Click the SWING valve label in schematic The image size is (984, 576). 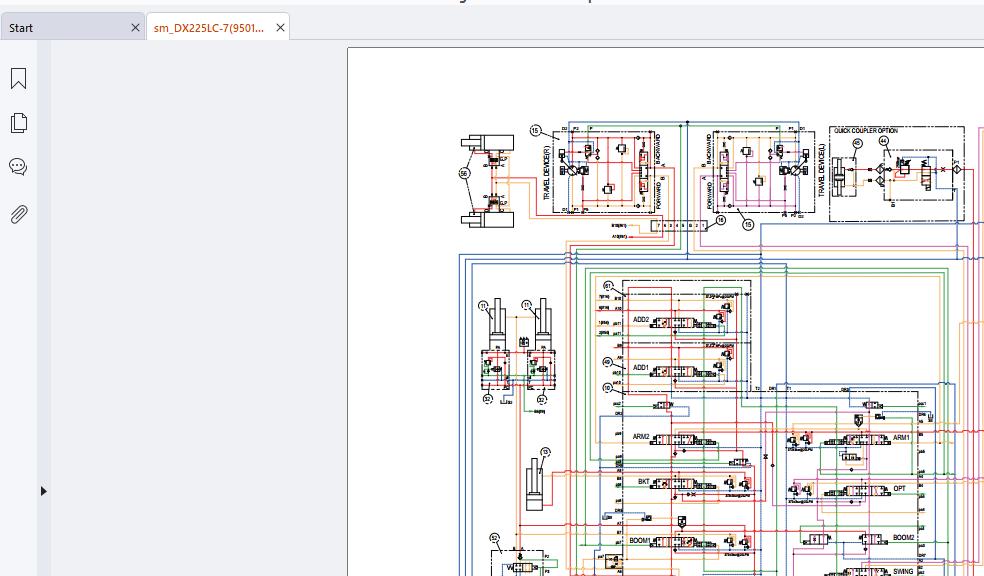point(903,572)
